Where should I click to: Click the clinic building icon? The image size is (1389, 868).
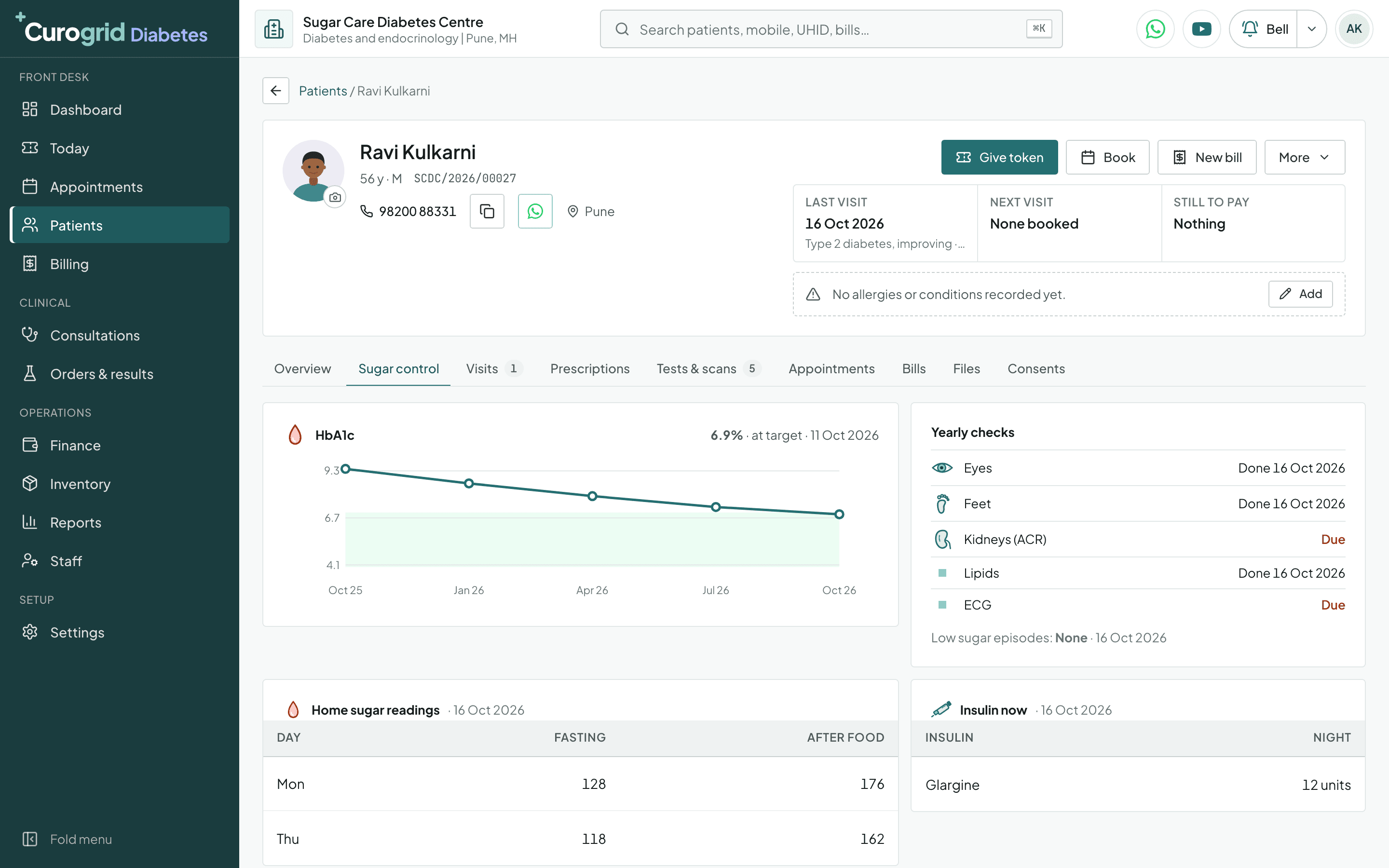tap(274, 29)
